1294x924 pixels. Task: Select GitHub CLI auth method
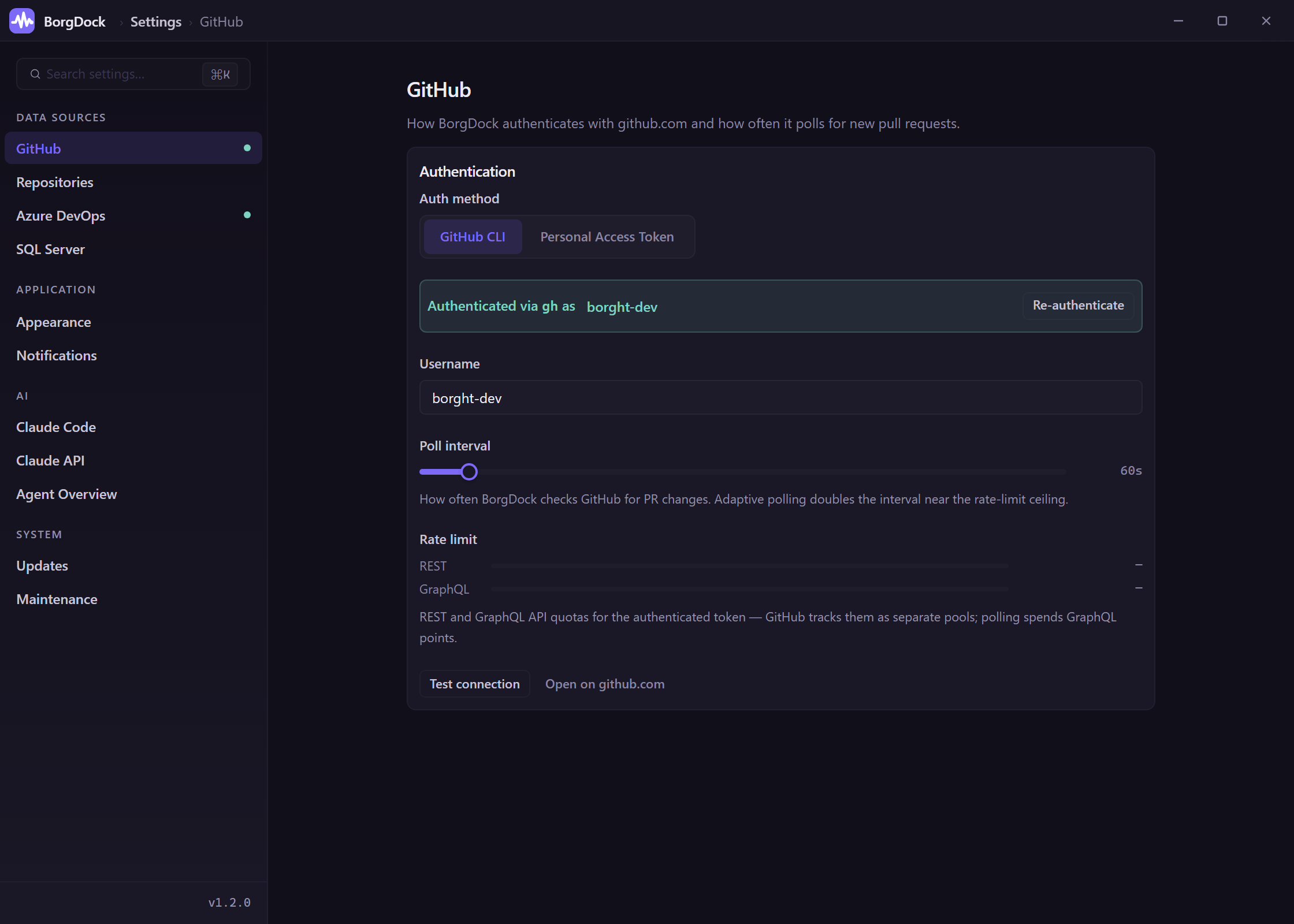coord(473,237)
